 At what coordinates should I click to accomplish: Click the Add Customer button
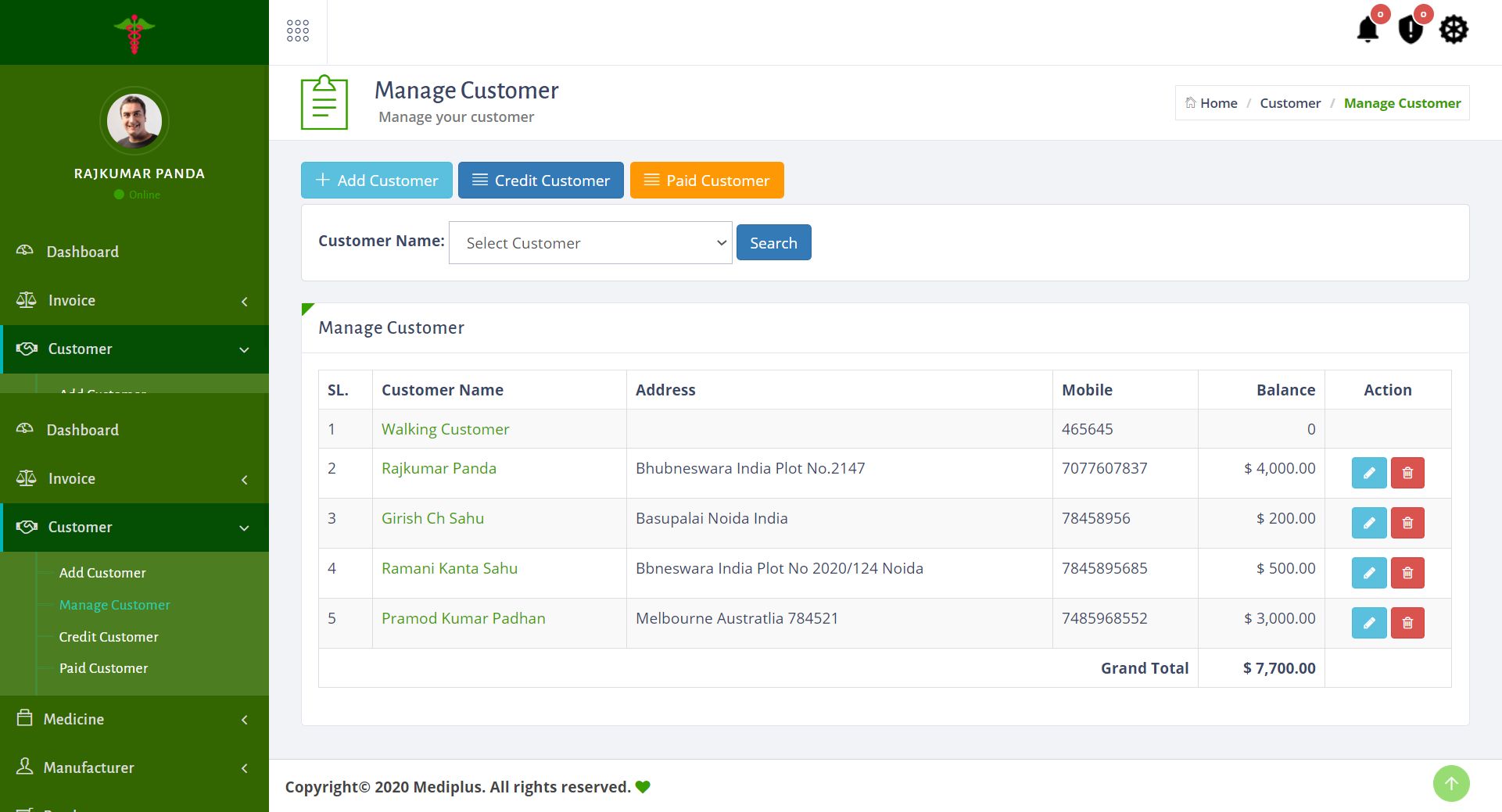pos(377,181)
